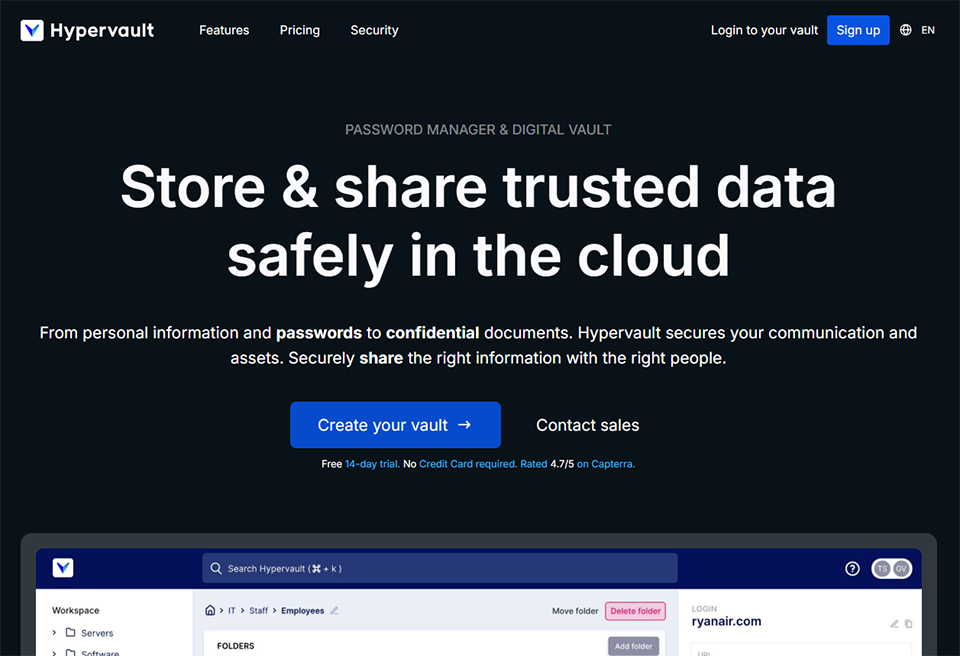Click the IT breadcrumb
Screen dimensions: 960x656
point(232,611)
